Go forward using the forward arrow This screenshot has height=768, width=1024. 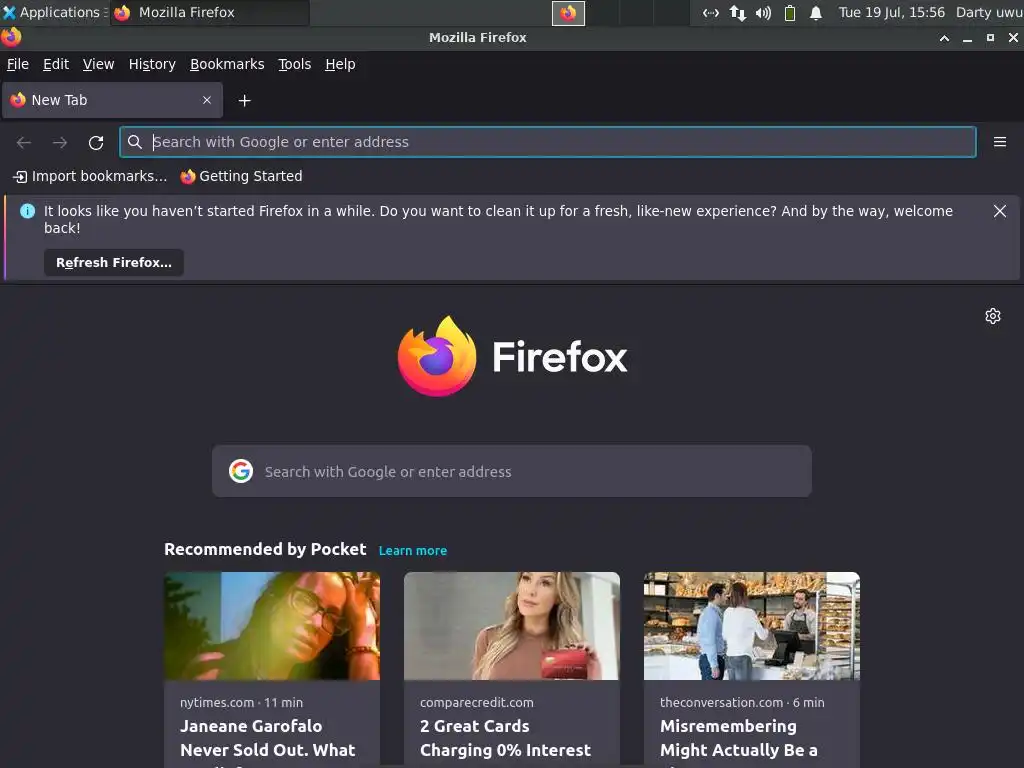click(x=59, y=142)
